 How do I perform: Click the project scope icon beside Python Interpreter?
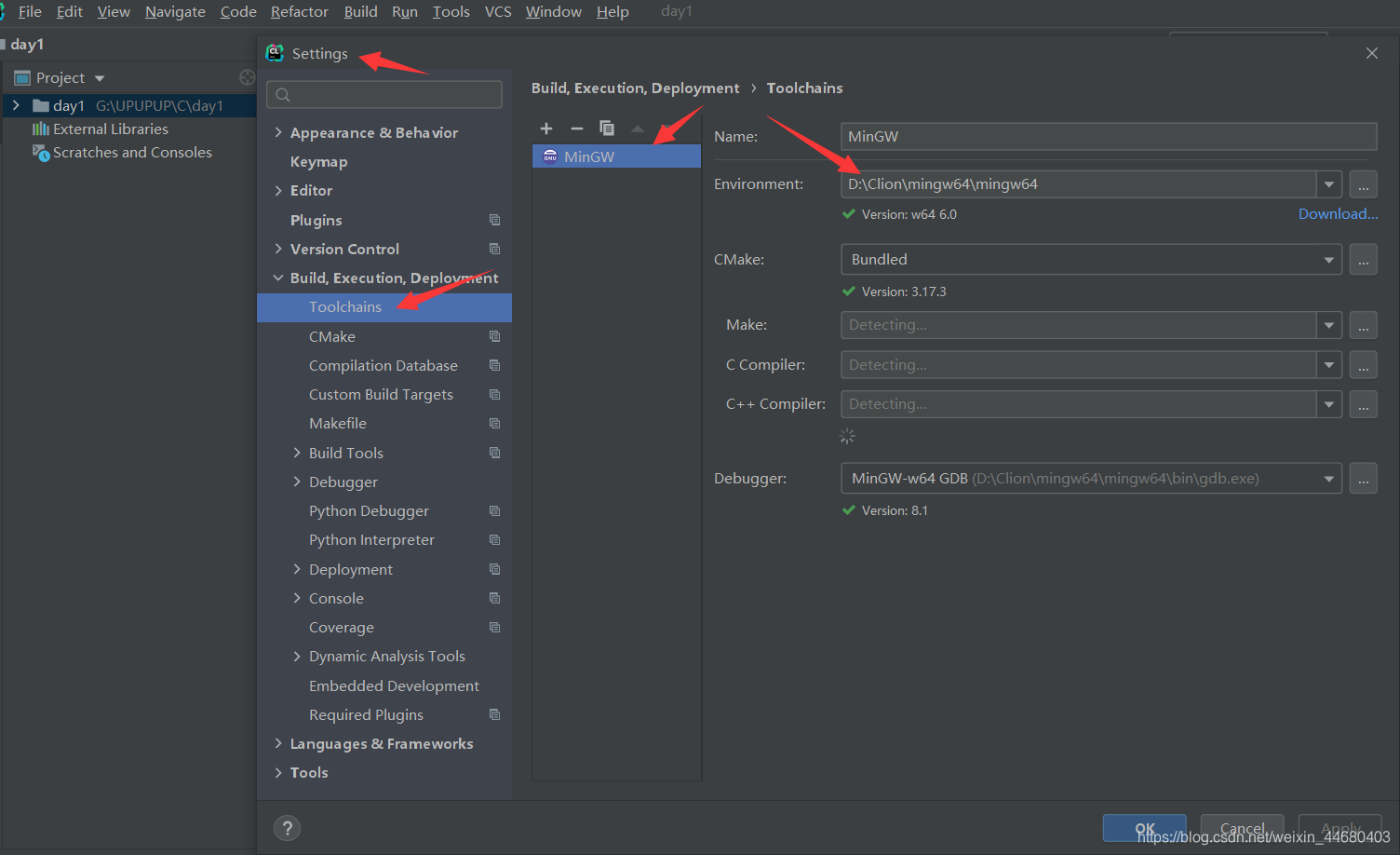(x=495, y=539)
